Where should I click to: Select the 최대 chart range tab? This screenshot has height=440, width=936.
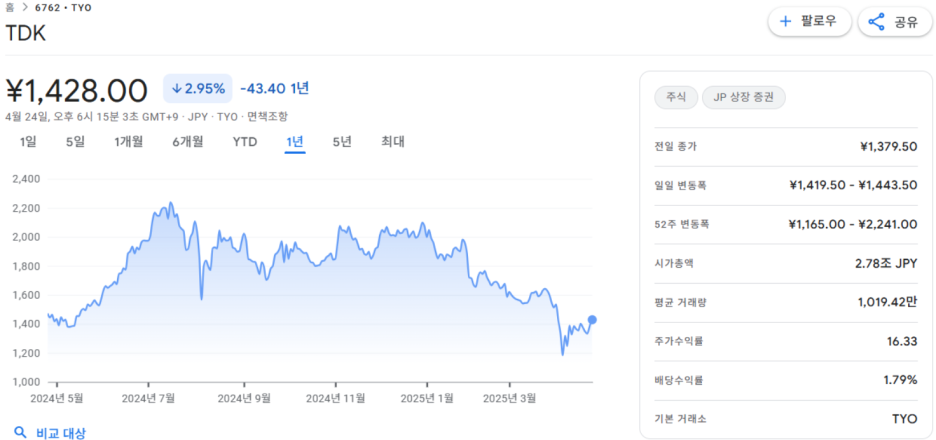point(393,142)
